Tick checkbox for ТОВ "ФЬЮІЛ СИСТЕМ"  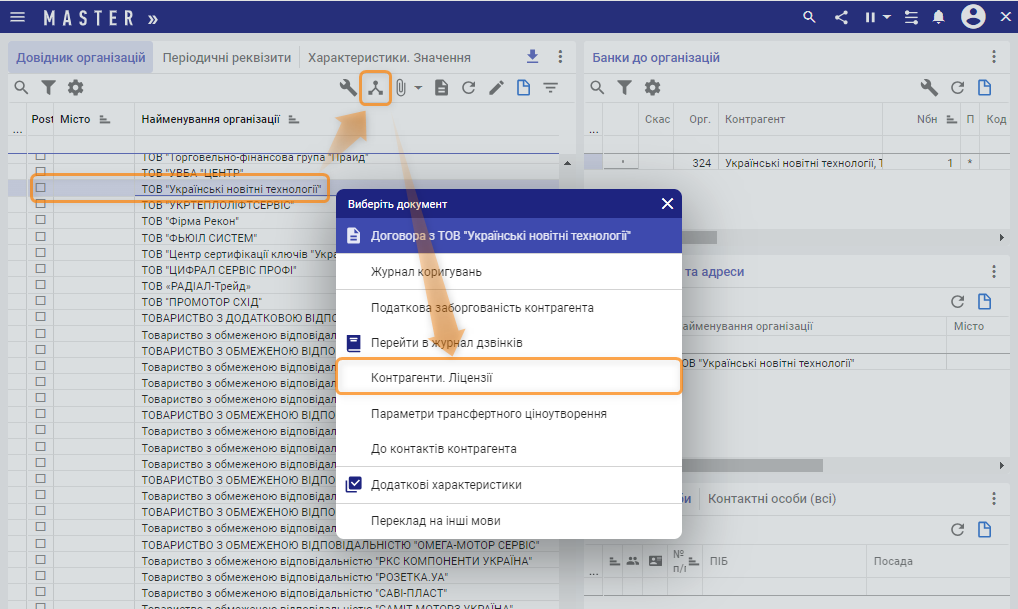click(x=41, y=236)
